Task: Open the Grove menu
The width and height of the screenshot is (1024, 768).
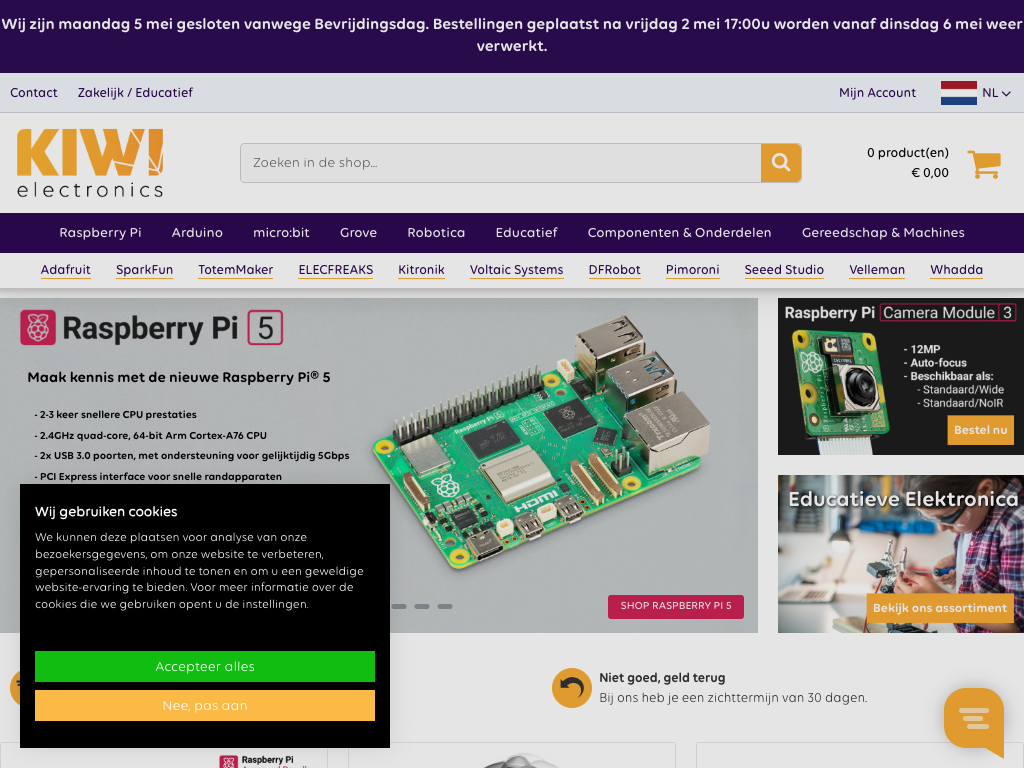Action: tap(358, 232)
